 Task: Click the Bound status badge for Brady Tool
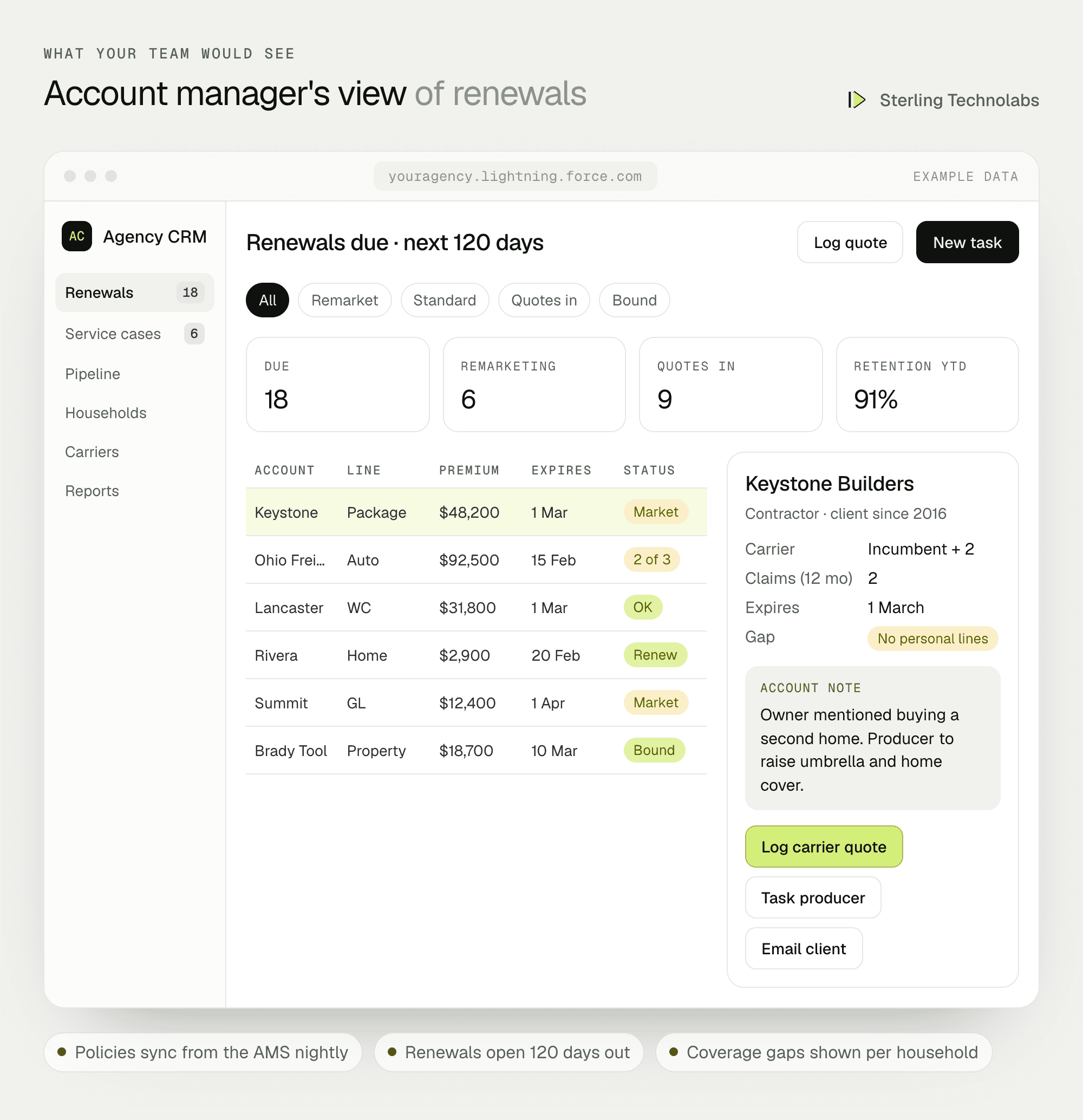click(x=654, y=750)
